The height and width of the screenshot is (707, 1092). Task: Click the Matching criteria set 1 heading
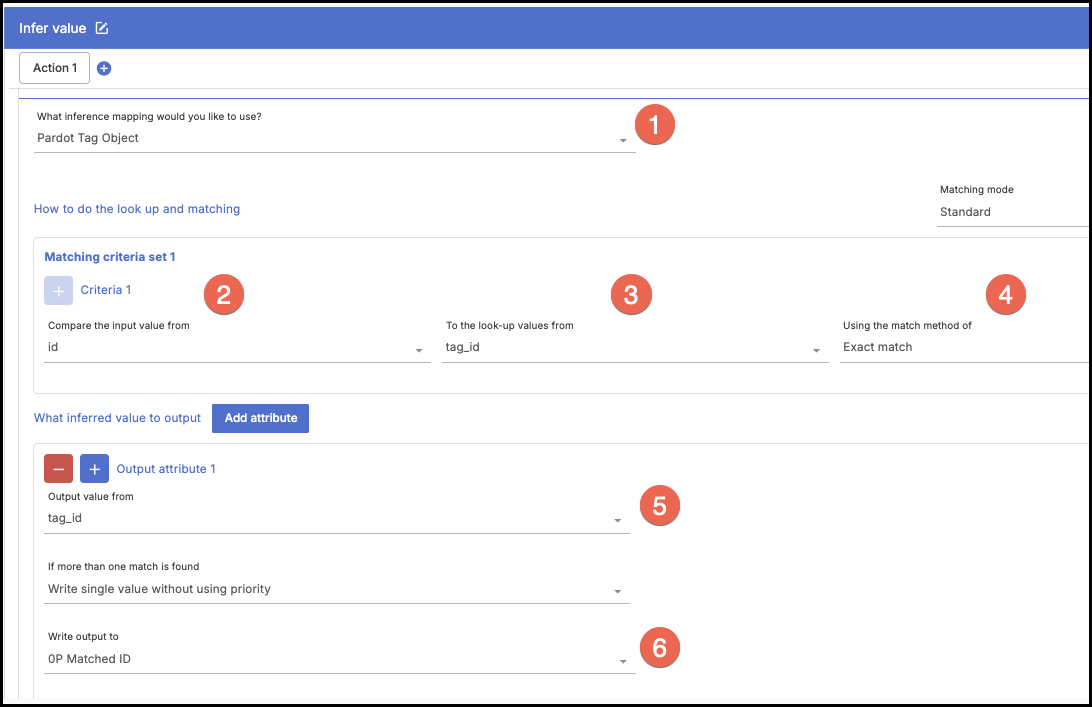[110, 257]
